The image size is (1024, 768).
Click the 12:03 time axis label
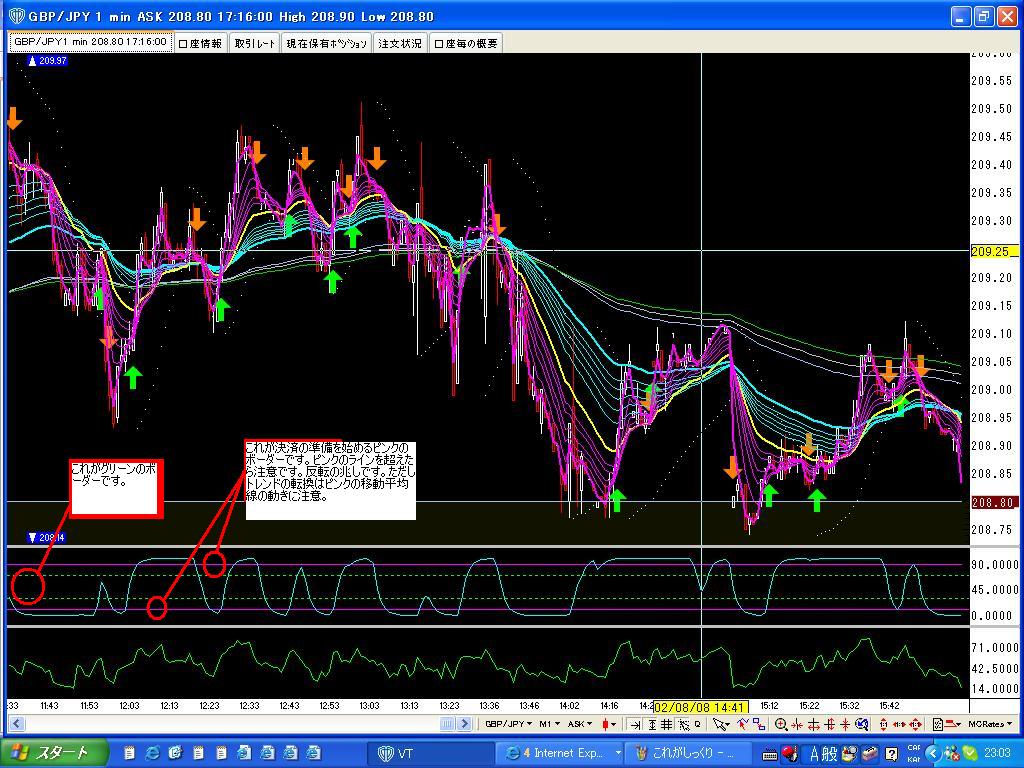tap(129, 706)
